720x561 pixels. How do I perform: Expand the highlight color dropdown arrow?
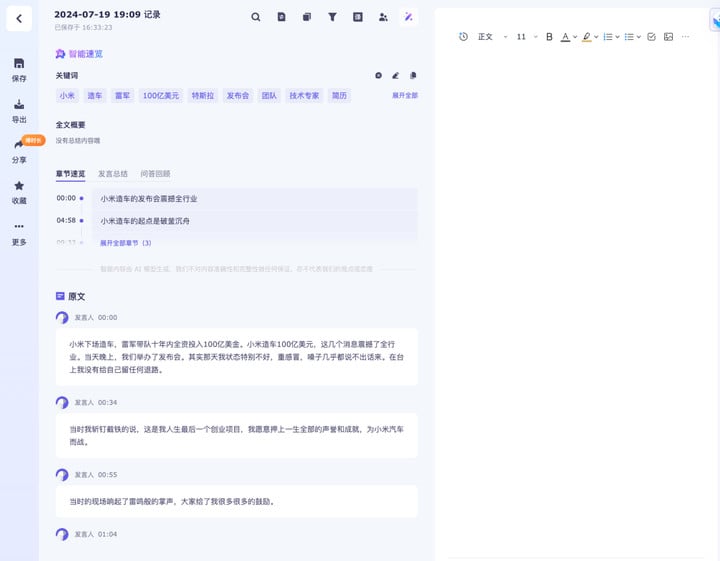pyautogui.click(x=596, y=37)
